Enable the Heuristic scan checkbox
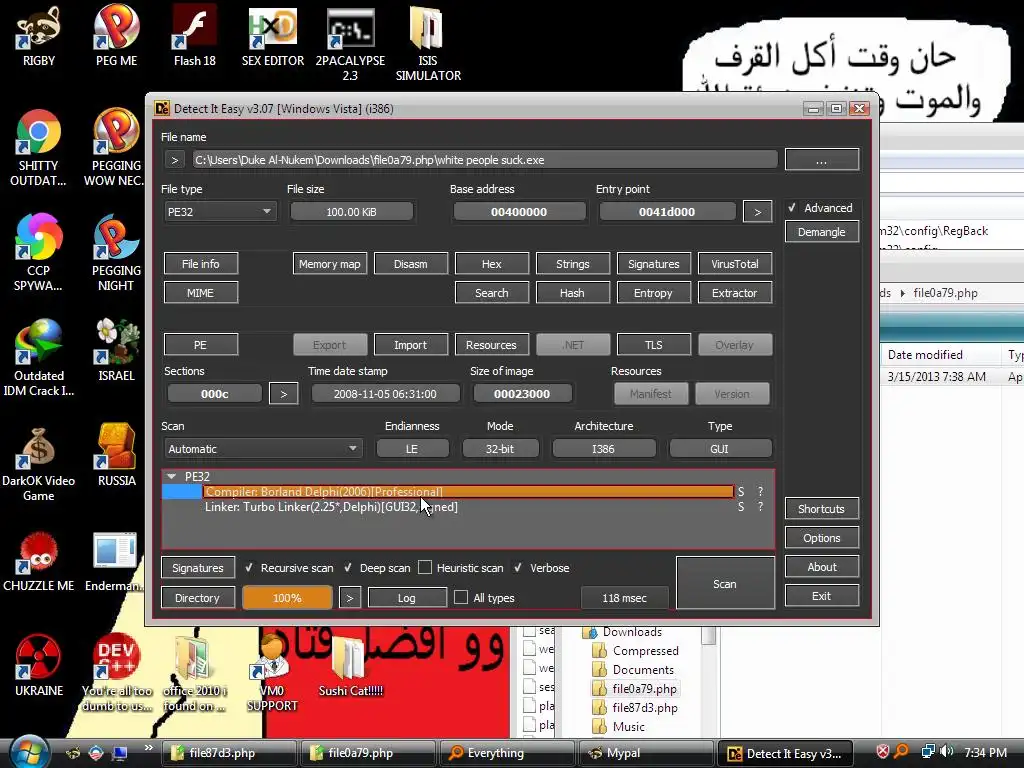The width and height of the screenshot is (1024, 768). click(x=424, y=568)
